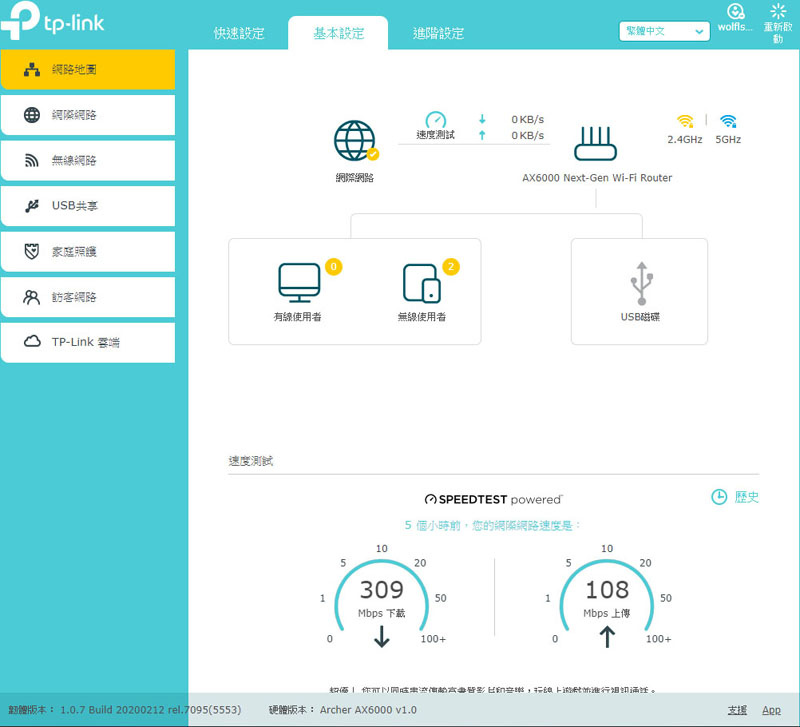Image resolution: width=800 pixels, height=727 pixels.
Task: Open wired clients (有線使用者) monitor icon
Action: click(x=299, y=282)
